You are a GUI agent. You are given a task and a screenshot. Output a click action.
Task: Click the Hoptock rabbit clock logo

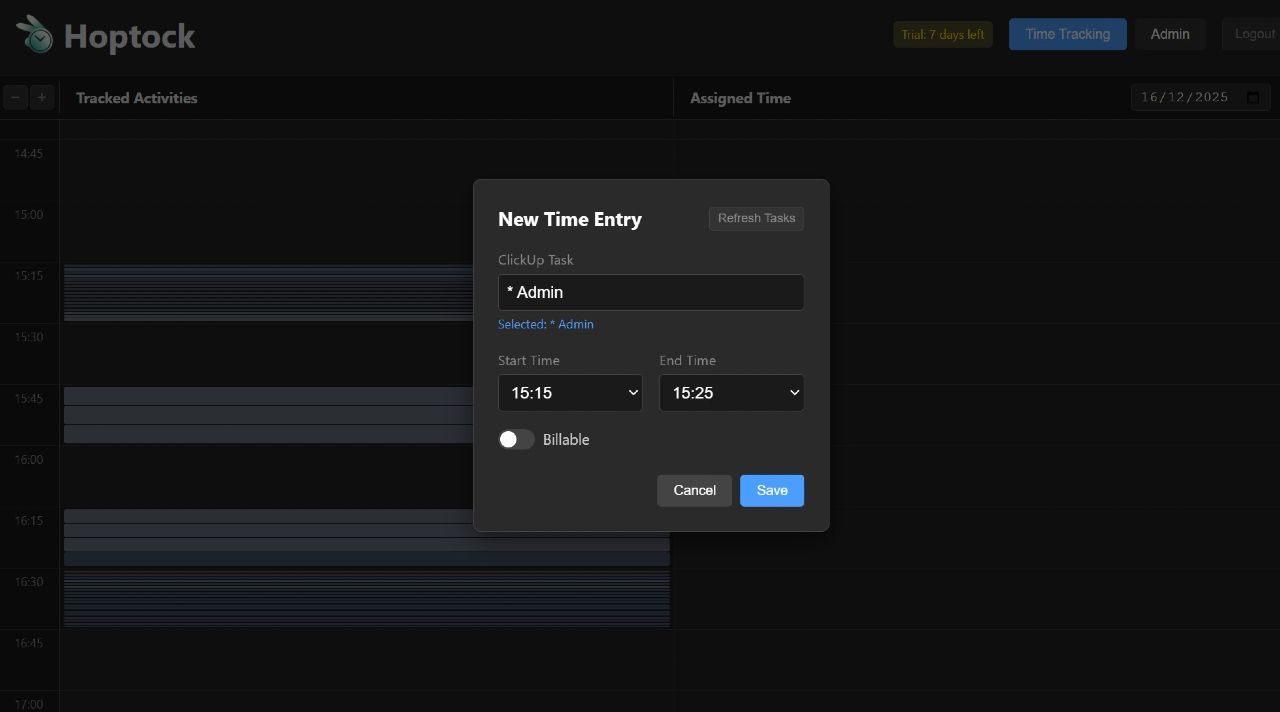35,35
